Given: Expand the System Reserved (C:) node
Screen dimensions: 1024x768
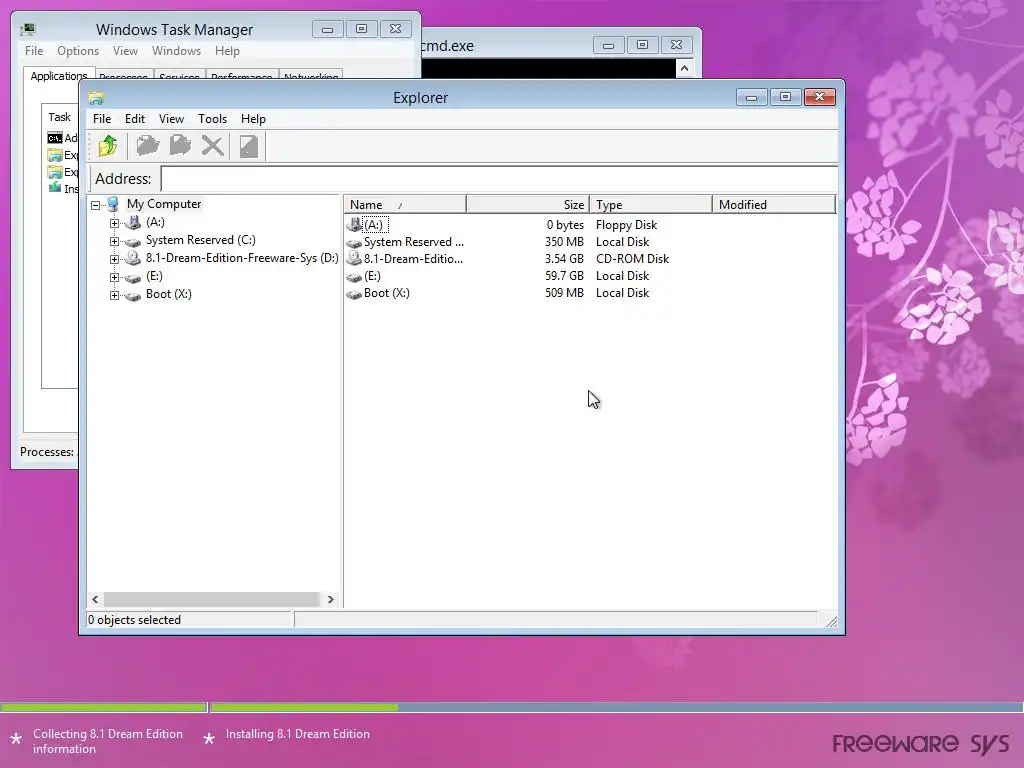Looking at the screenshot, I should click(x=114, y=241).
